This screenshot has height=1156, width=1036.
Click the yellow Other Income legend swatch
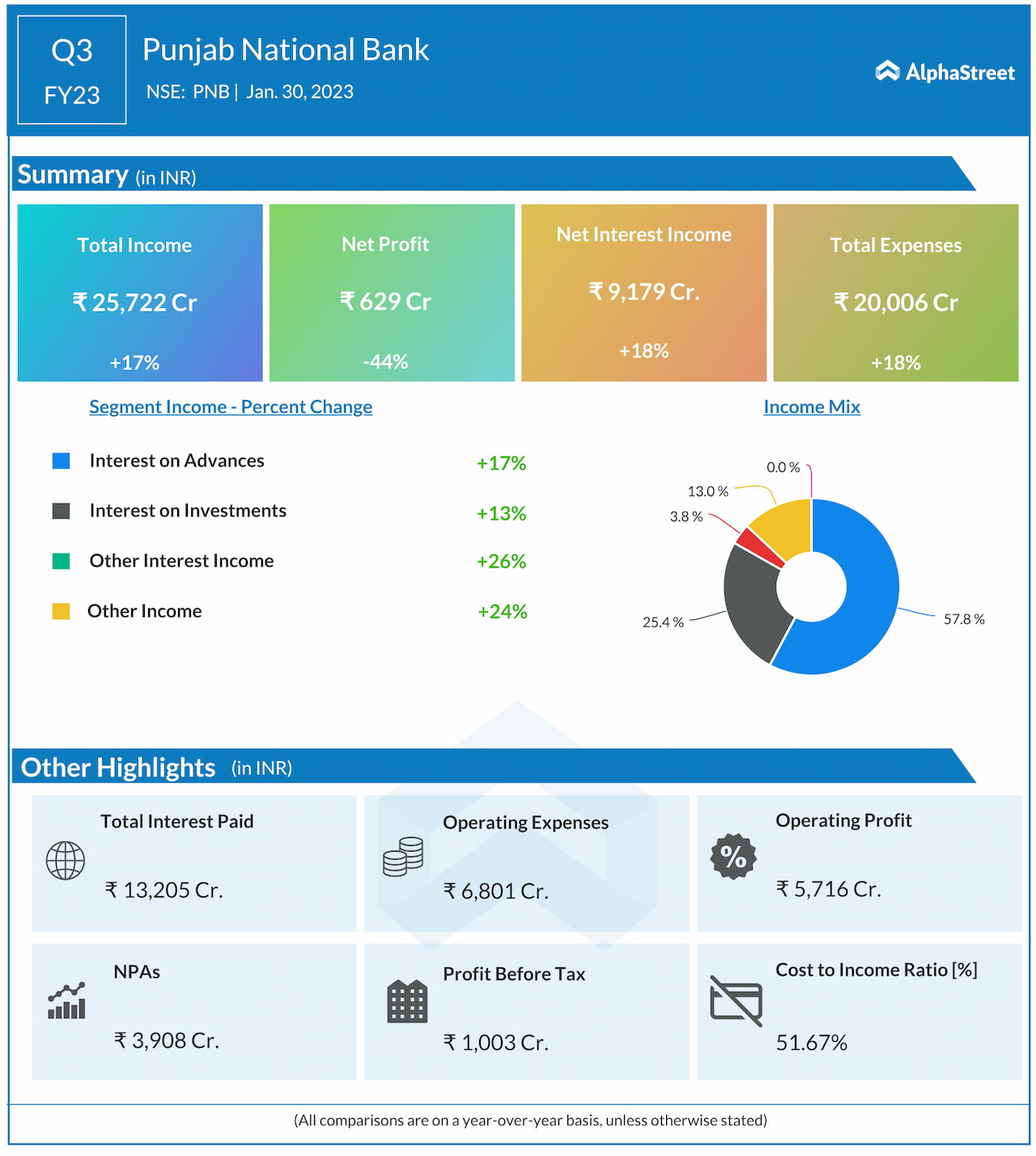61,611
